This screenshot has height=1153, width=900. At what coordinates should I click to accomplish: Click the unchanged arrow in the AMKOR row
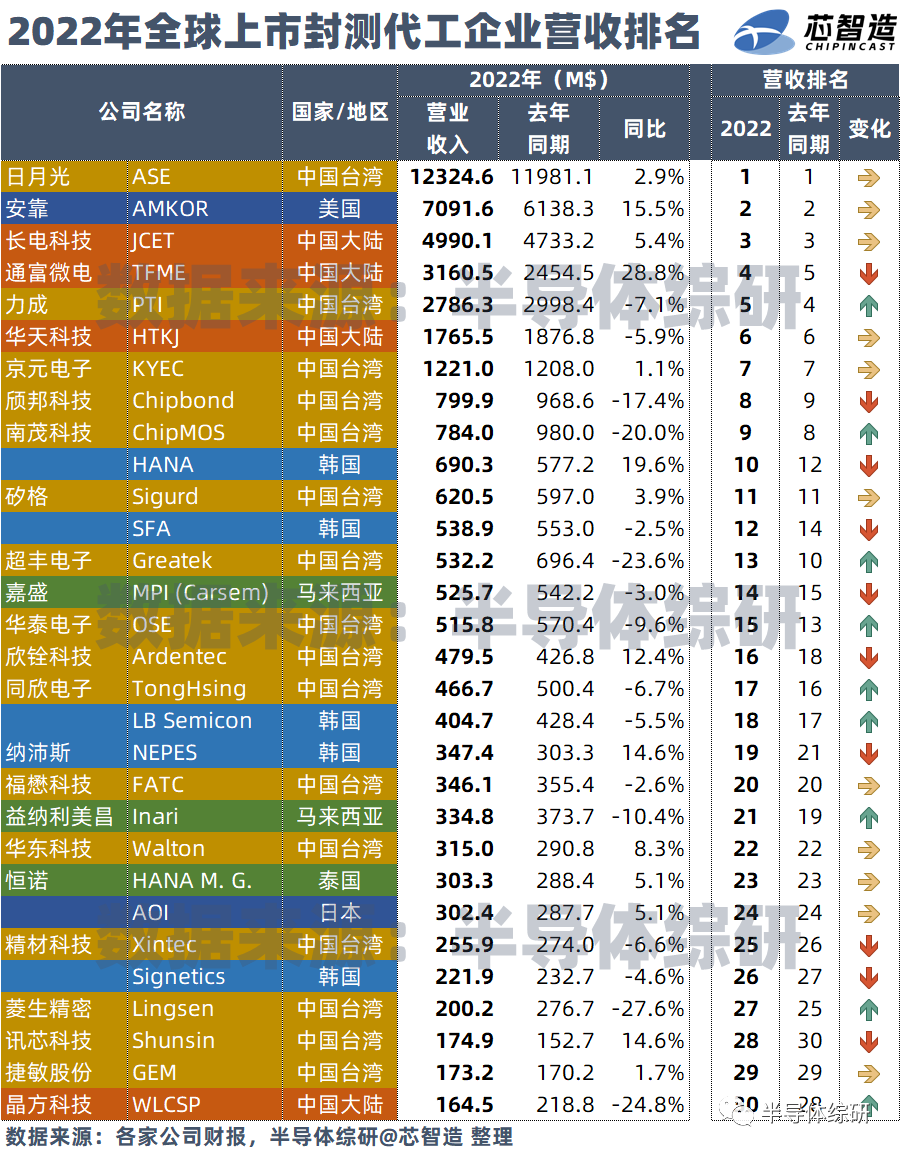868,210
